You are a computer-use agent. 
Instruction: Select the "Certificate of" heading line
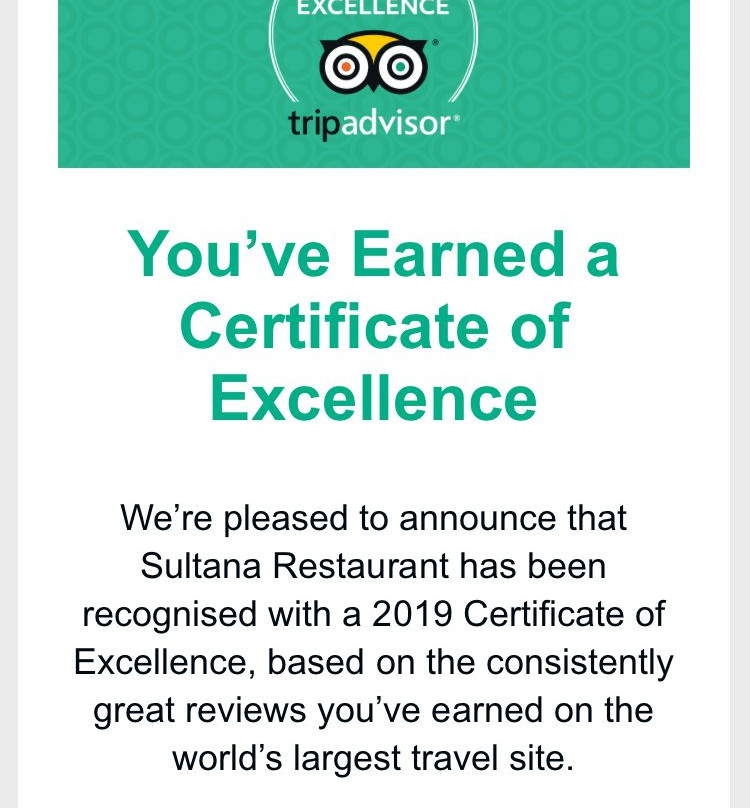(x=375, y=326)
